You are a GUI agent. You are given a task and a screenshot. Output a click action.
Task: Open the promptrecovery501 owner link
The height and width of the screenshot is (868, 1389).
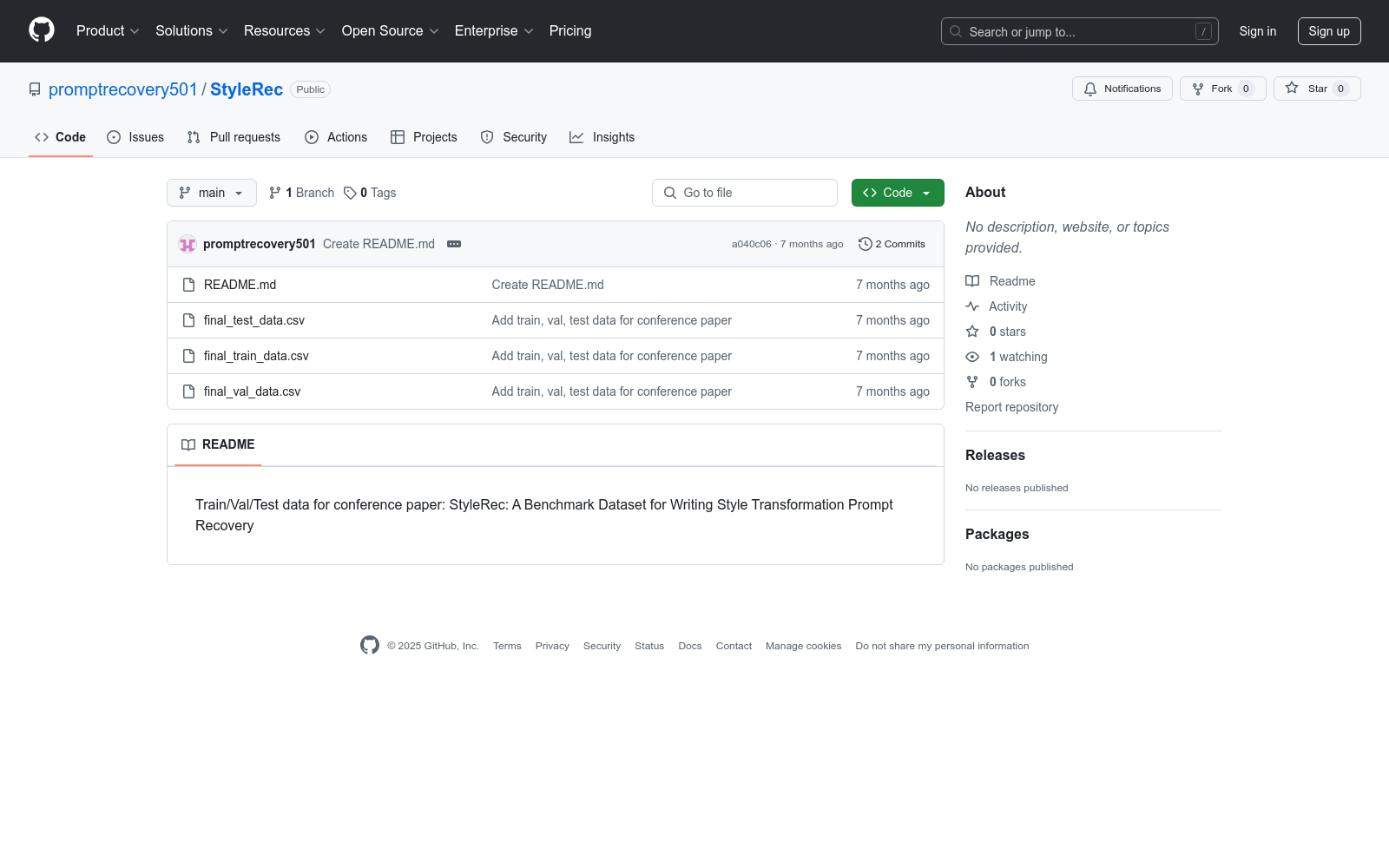pos(123,89)
